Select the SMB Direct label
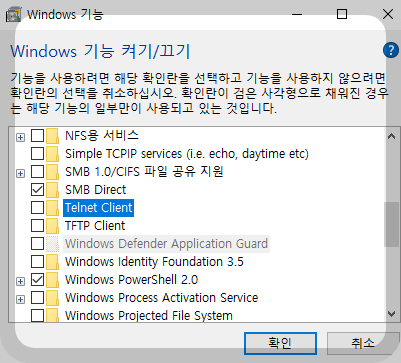Viewport: 401px width, 363px height. (95, 190)
